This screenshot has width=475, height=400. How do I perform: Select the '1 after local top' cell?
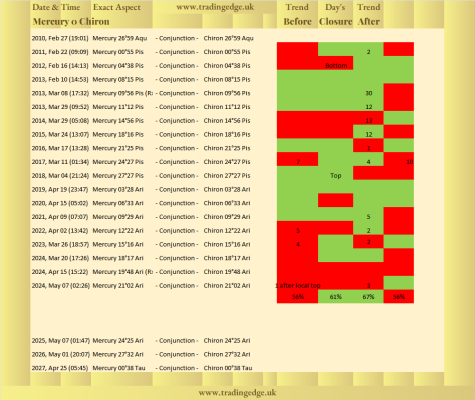[x=298, y=285]
